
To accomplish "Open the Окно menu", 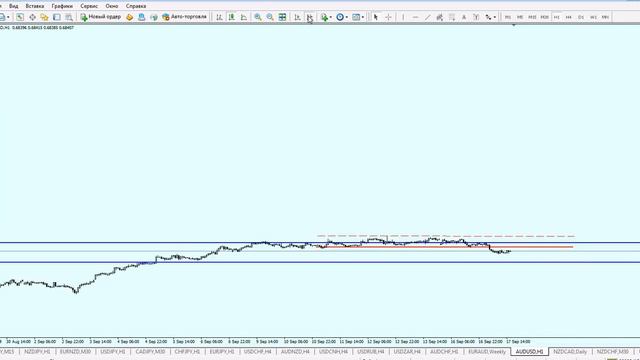I will click(111, 6).
